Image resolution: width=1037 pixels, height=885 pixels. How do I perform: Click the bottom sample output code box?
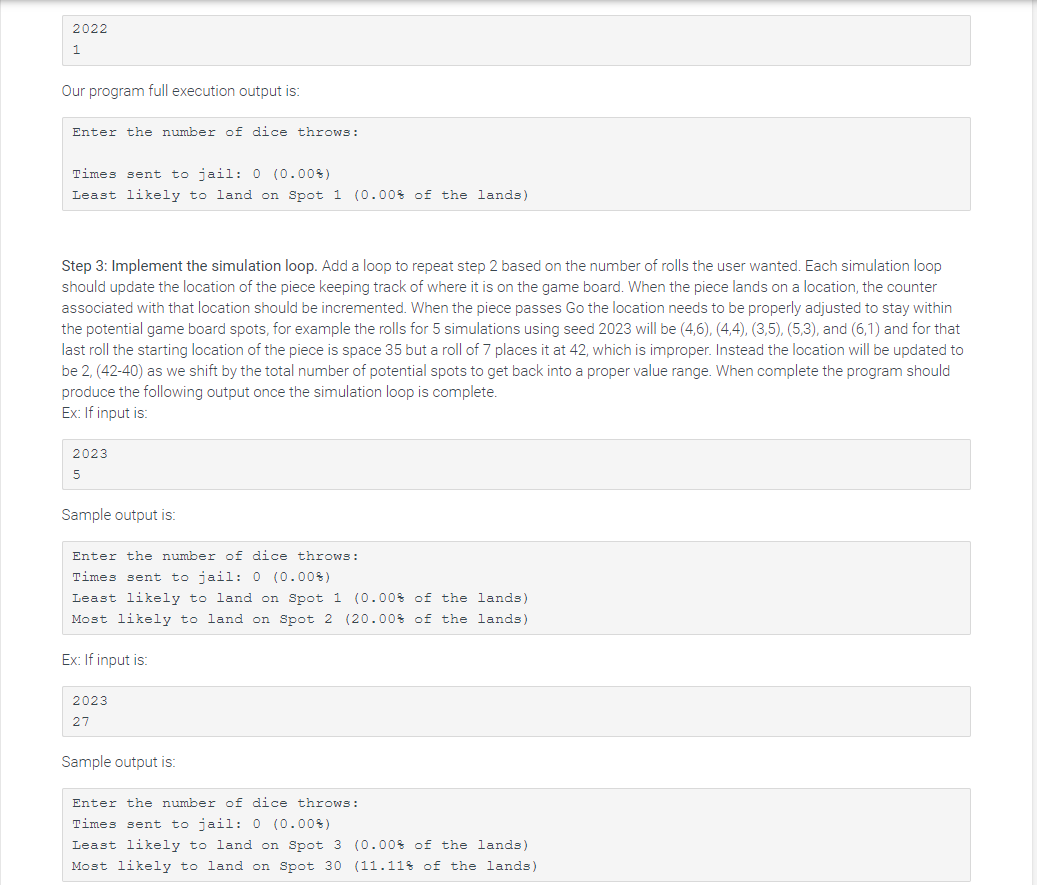[x=515, y=834]
